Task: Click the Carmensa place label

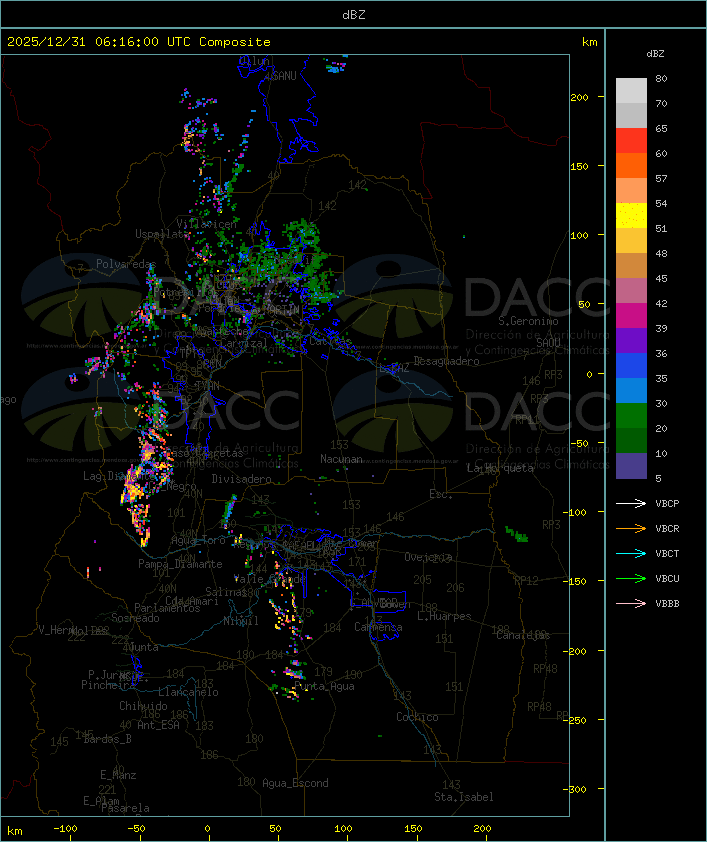Action: (x=378, y=627)
